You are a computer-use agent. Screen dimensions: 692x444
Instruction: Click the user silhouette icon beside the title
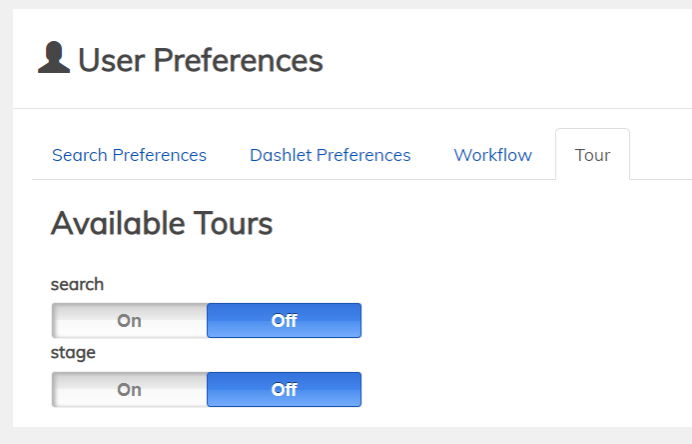point(53,58)
